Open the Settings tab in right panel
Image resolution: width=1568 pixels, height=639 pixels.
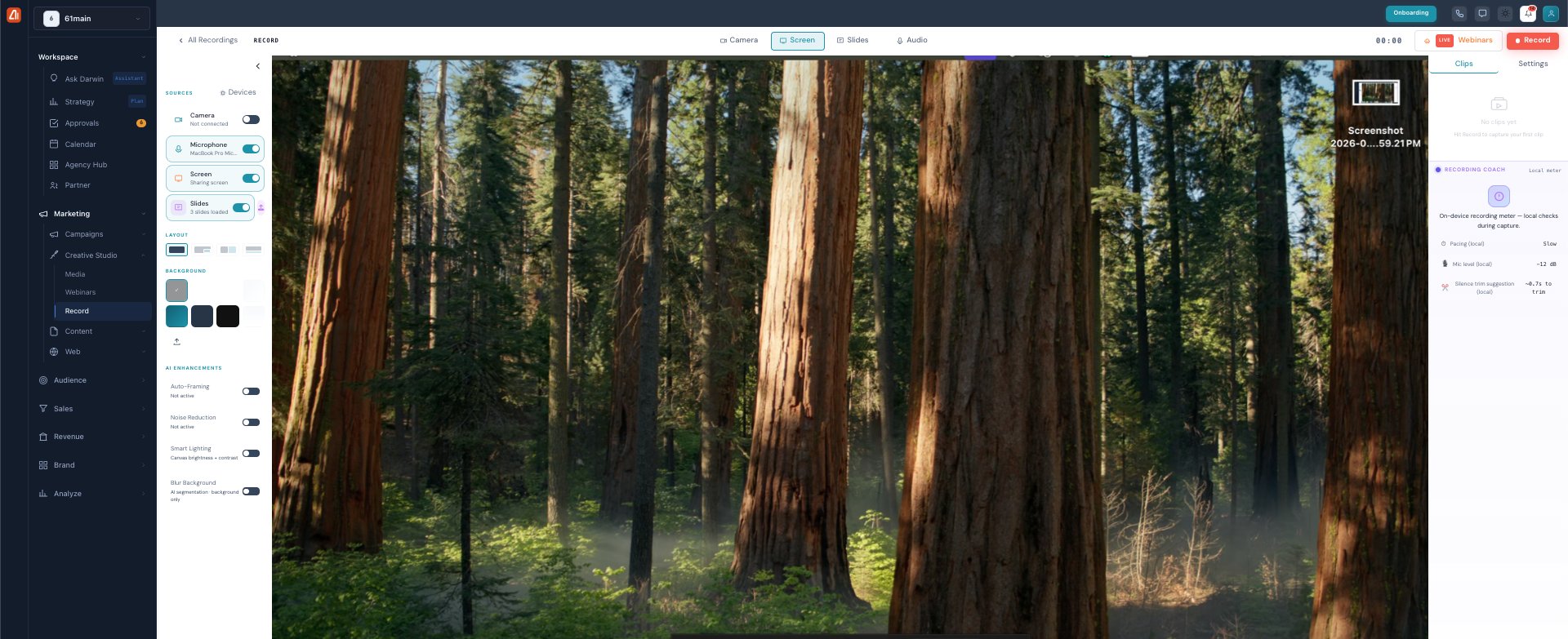pos(1533,64)
